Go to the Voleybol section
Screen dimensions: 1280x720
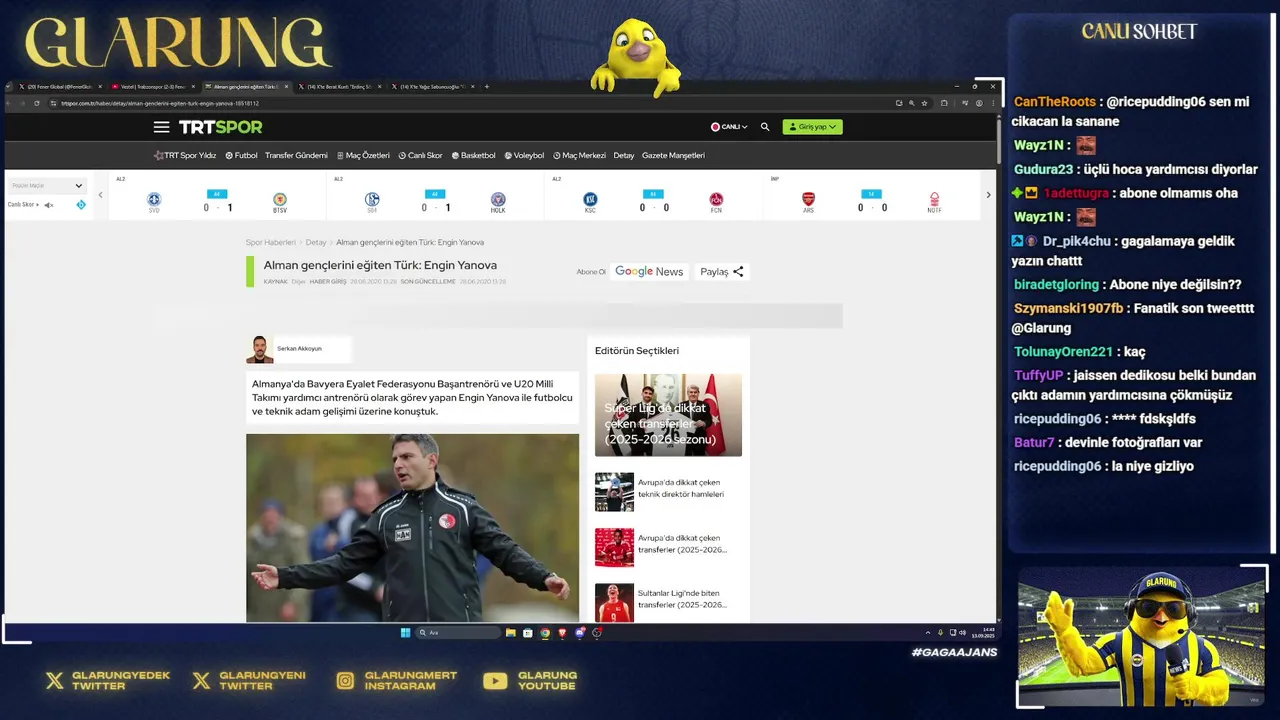(524, 155)
